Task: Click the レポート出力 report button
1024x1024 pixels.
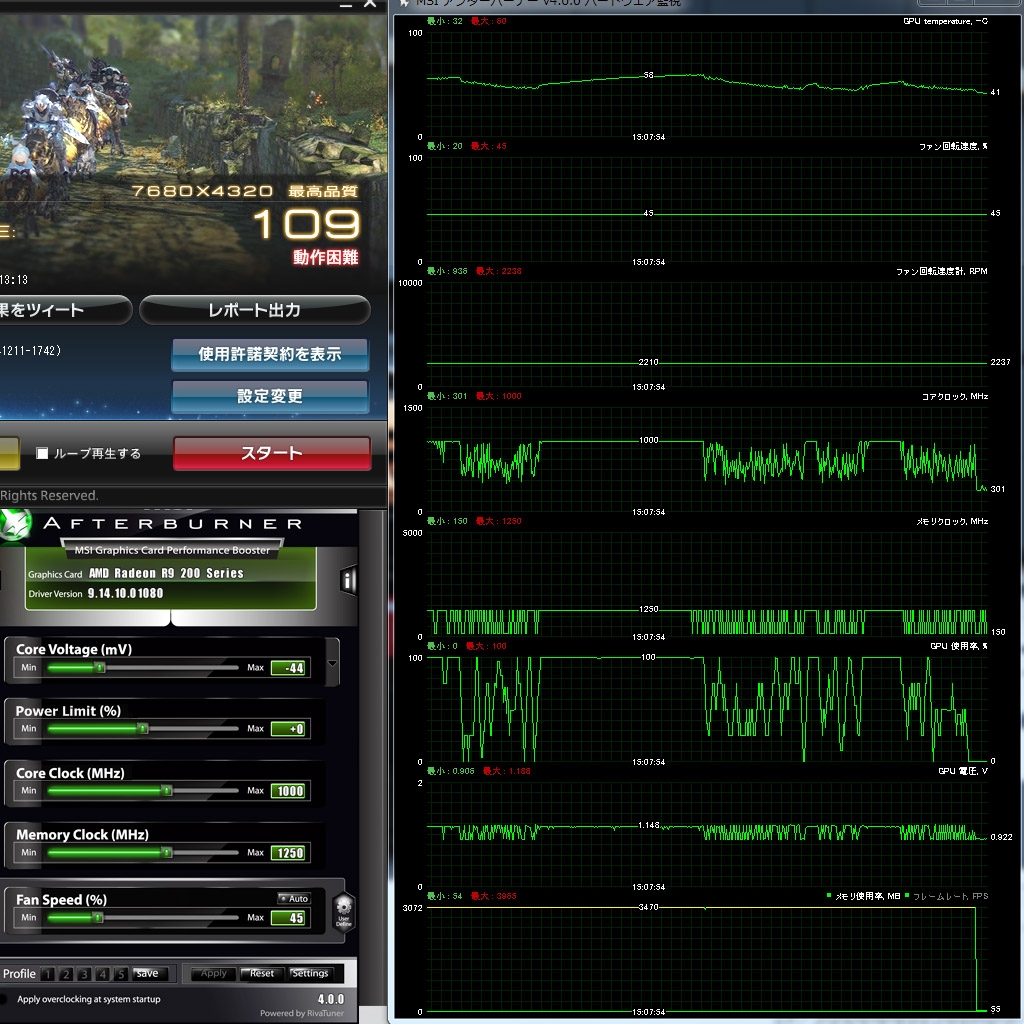Action: coord(254,310)
